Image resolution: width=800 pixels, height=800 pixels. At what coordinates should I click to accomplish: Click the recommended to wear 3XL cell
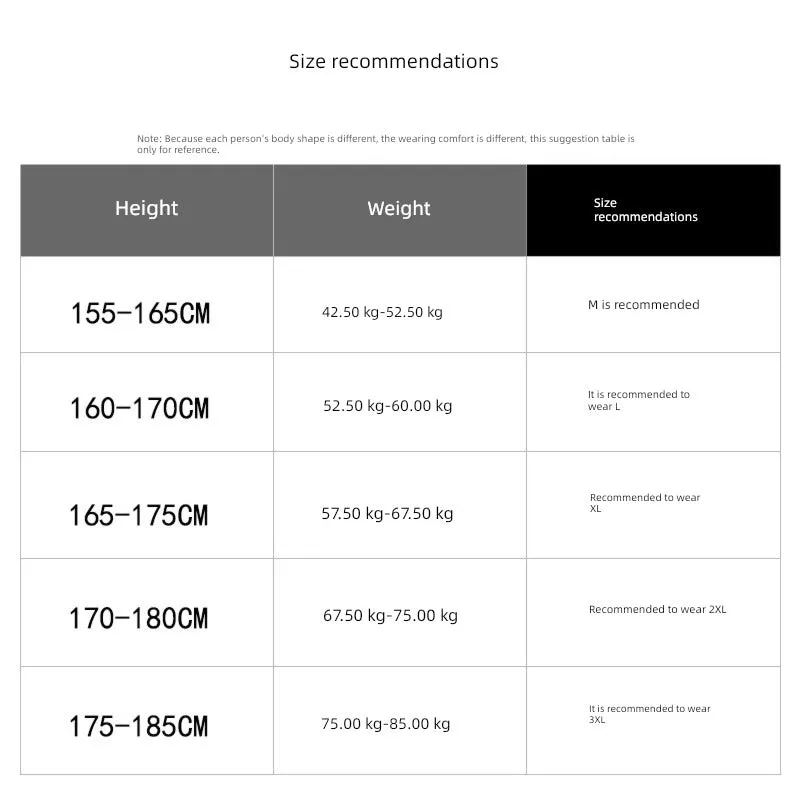[653, 720]
